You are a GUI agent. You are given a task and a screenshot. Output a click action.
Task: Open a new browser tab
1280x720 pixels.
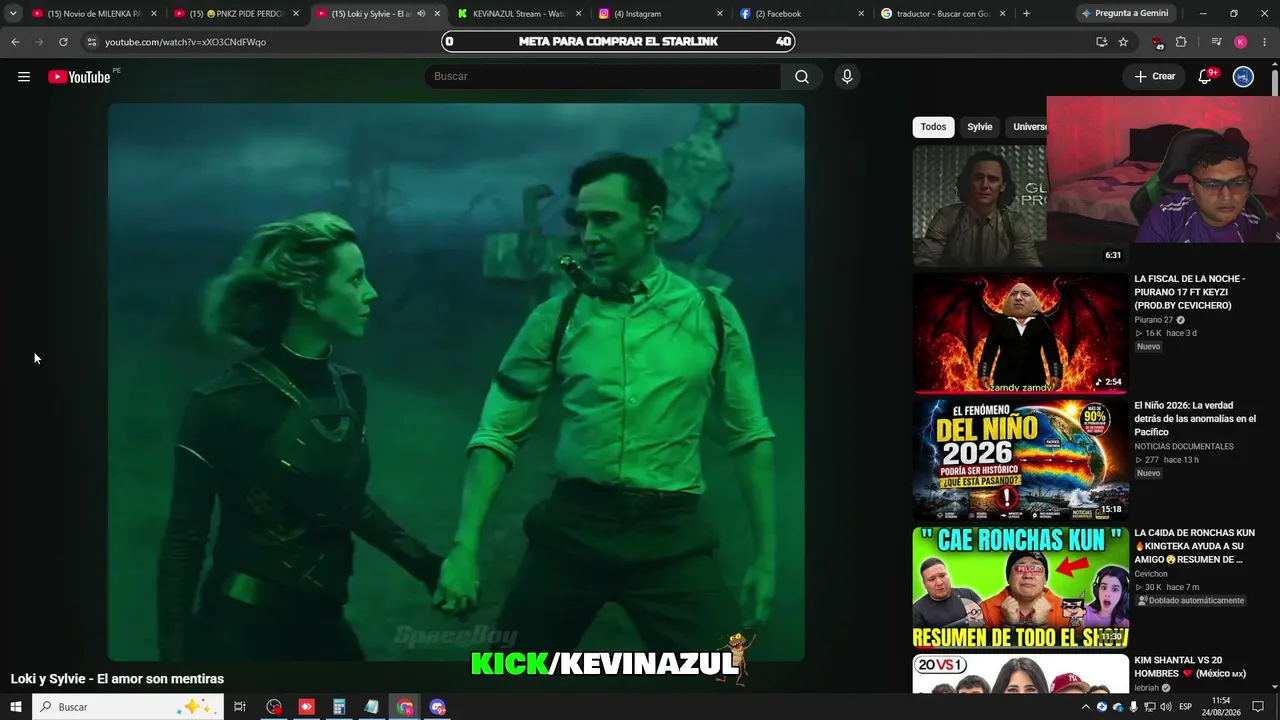tap(1027, 14)
